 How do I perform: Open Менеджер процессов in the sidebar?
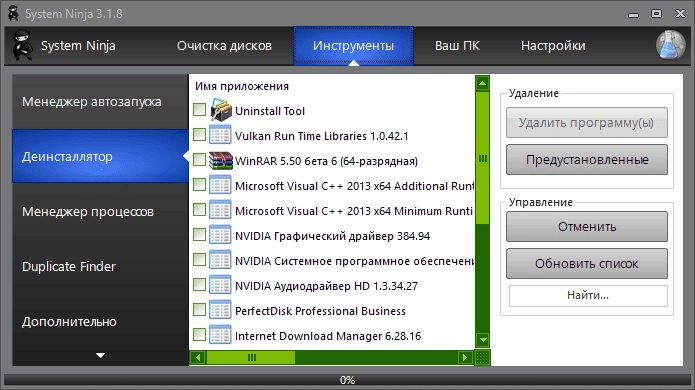click(100, 211)
